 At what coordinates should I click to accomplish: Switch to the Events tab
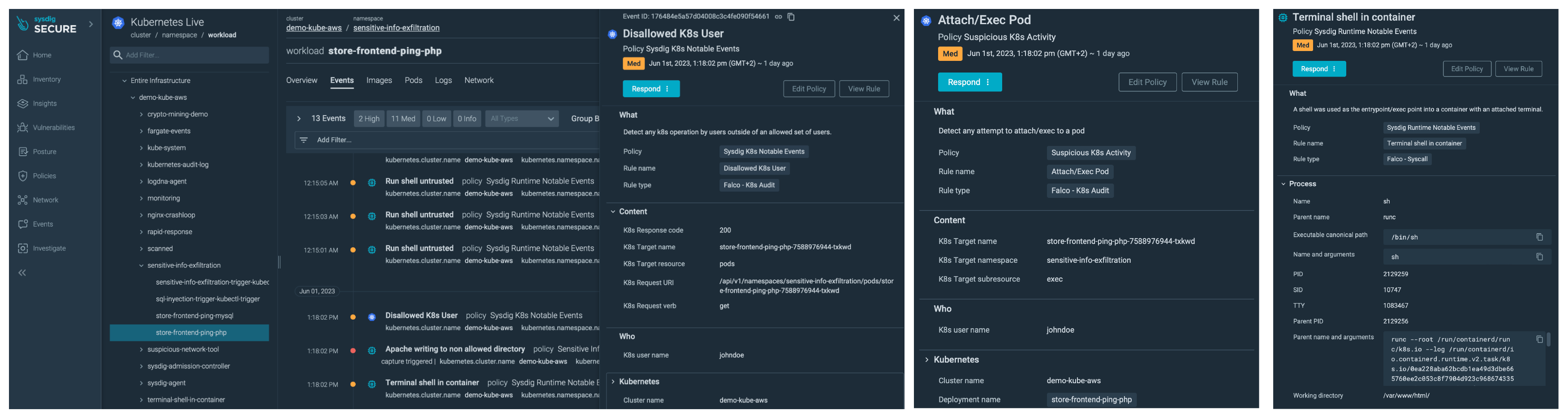(x=342, y=81)
